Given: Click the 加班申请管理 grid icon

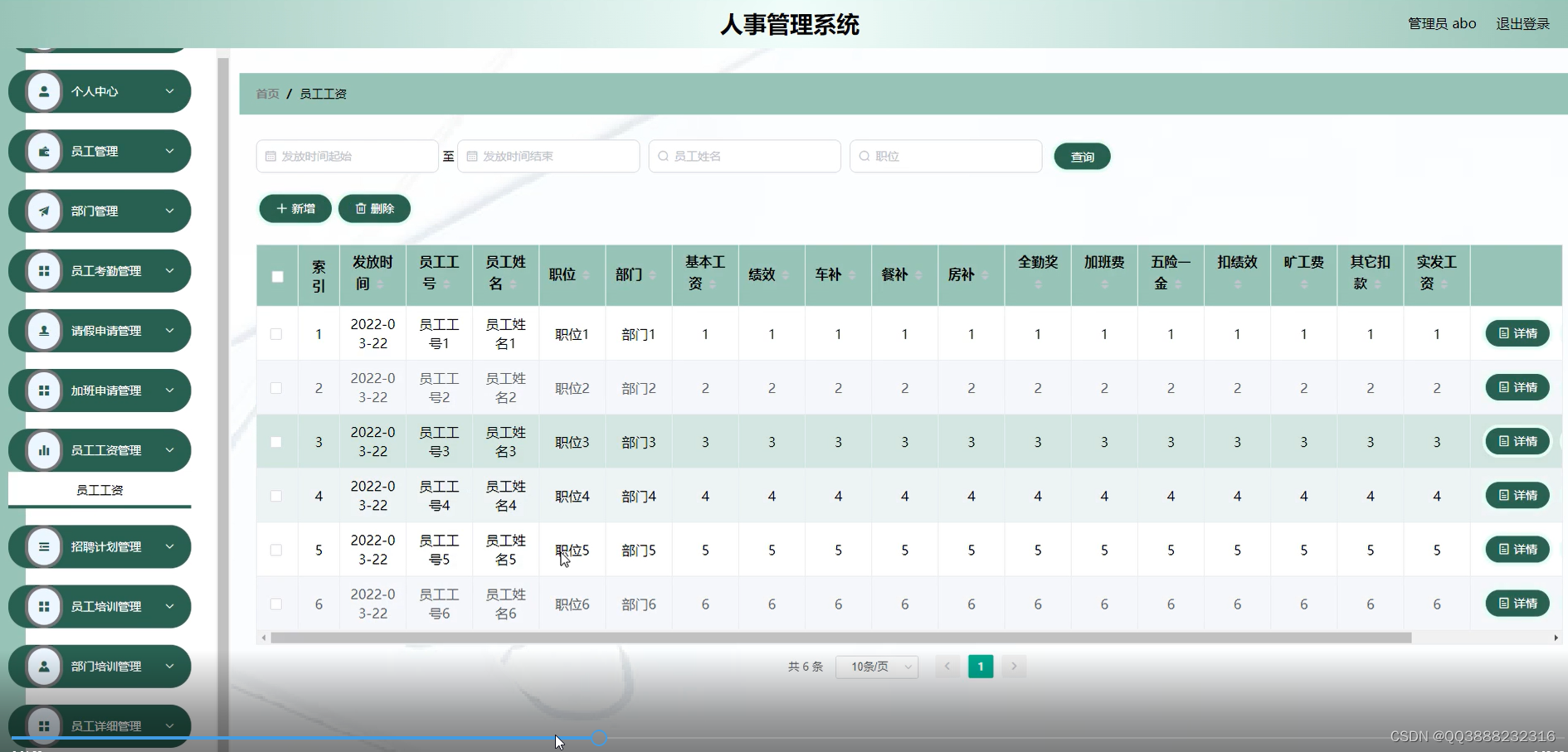Looking at the screenshot, I should (44, 390).
